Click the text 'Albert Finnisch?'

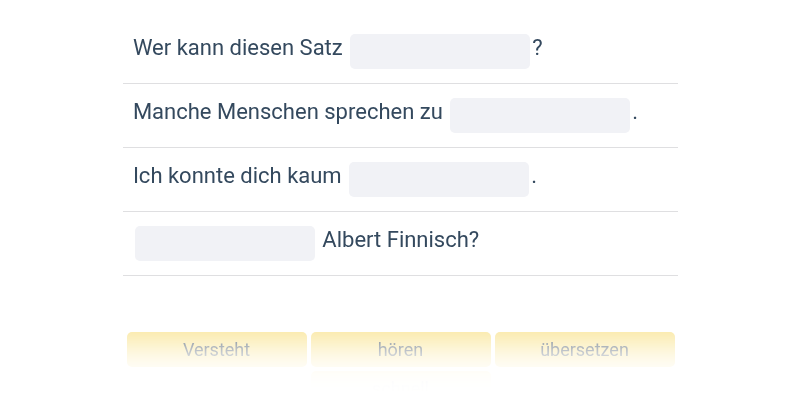point(401,240)
